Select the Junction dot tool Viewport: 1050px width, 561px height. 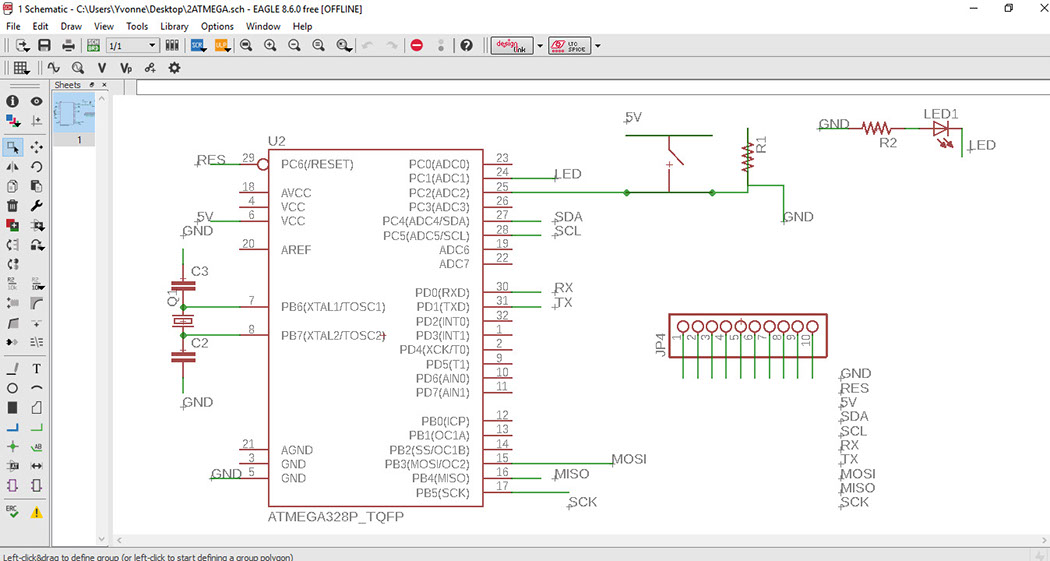12,447
